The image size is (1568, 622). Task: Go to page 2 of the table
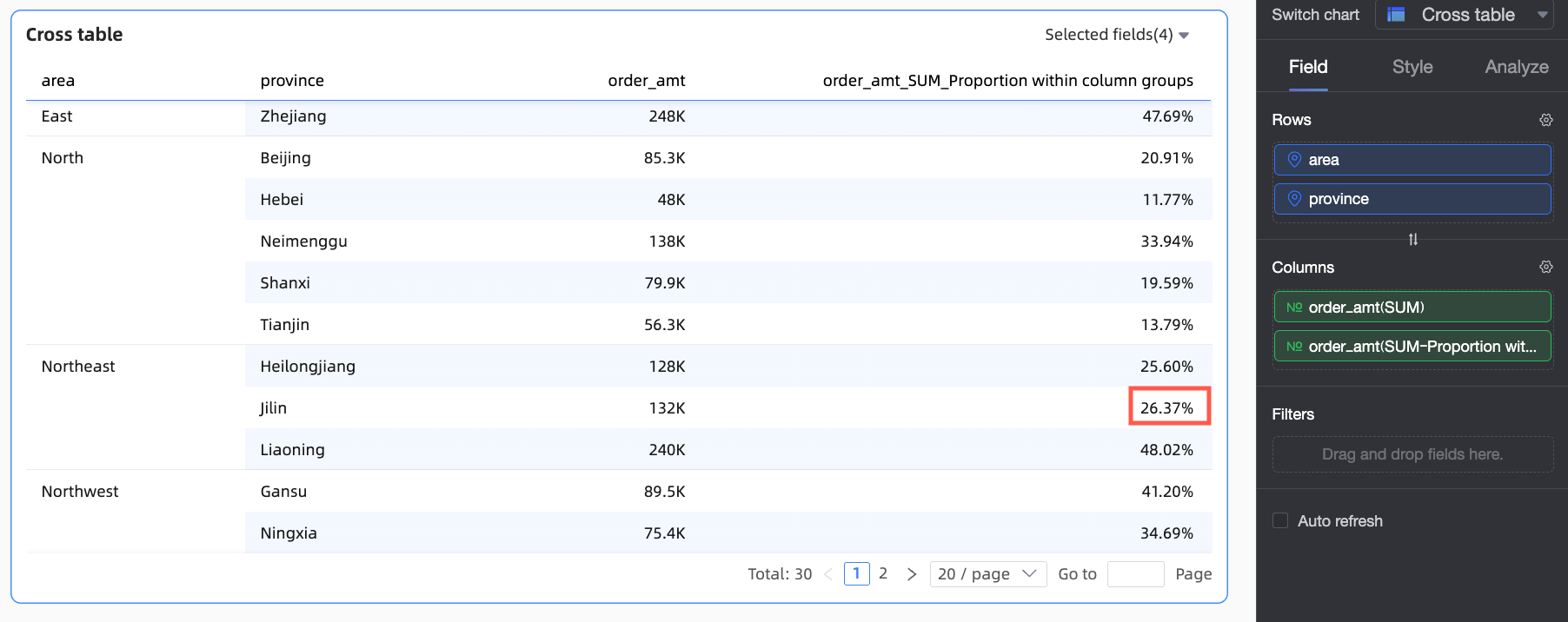(883, 573)
